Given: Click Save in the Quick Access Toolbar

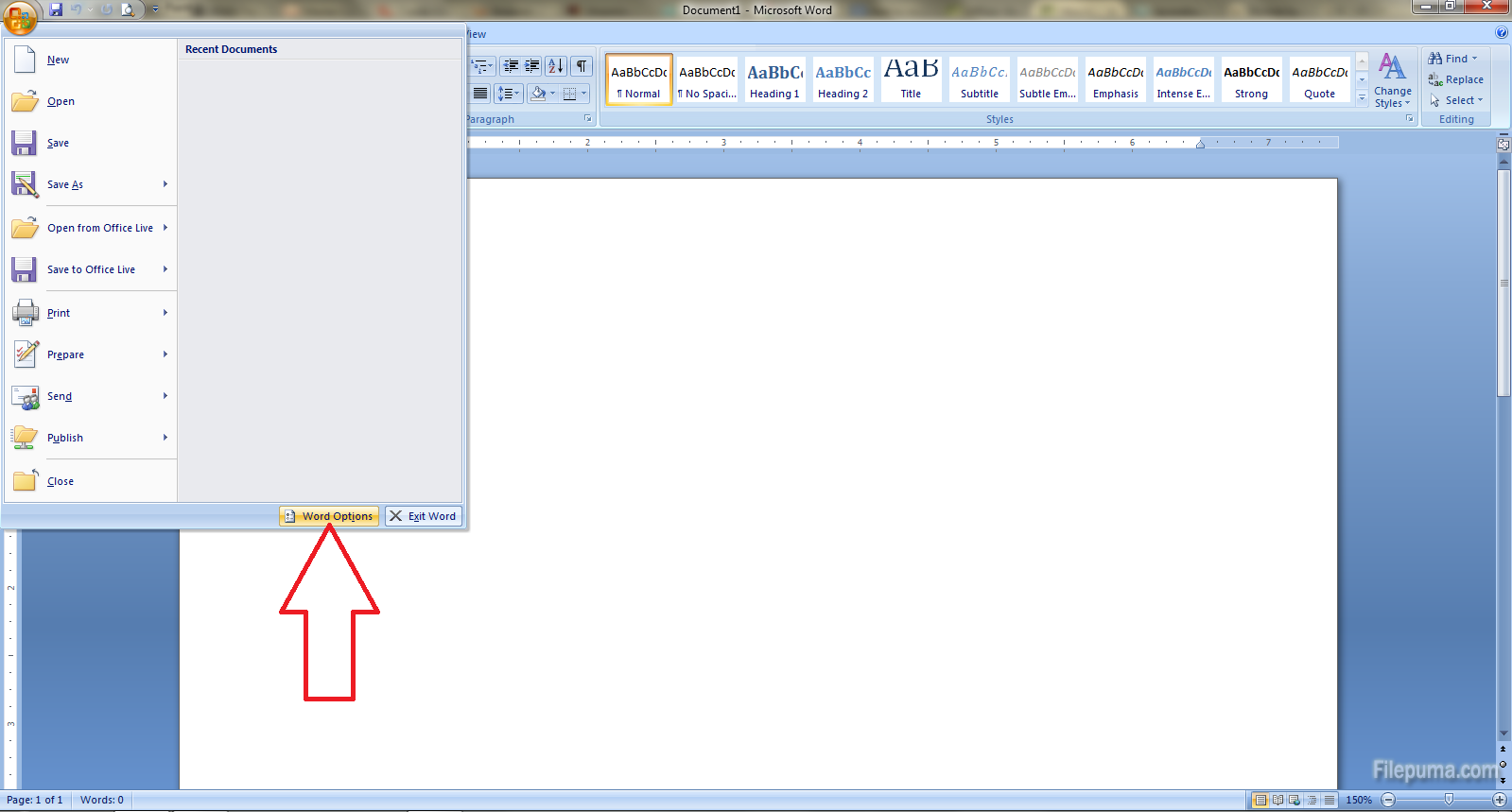Looking at the screenshot, I should click(56, 9).
